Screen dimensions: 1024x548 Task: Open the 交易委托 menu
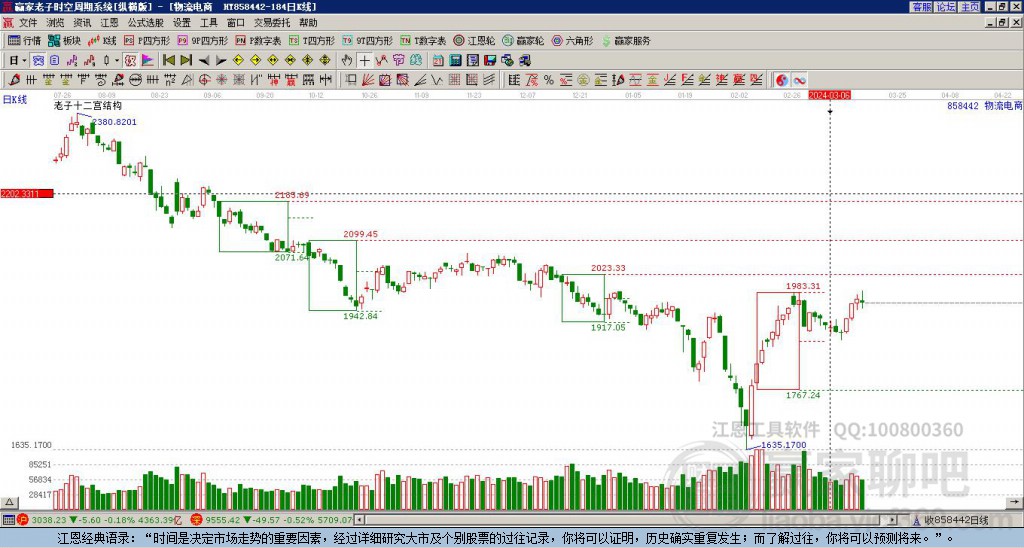coord(272,23)
